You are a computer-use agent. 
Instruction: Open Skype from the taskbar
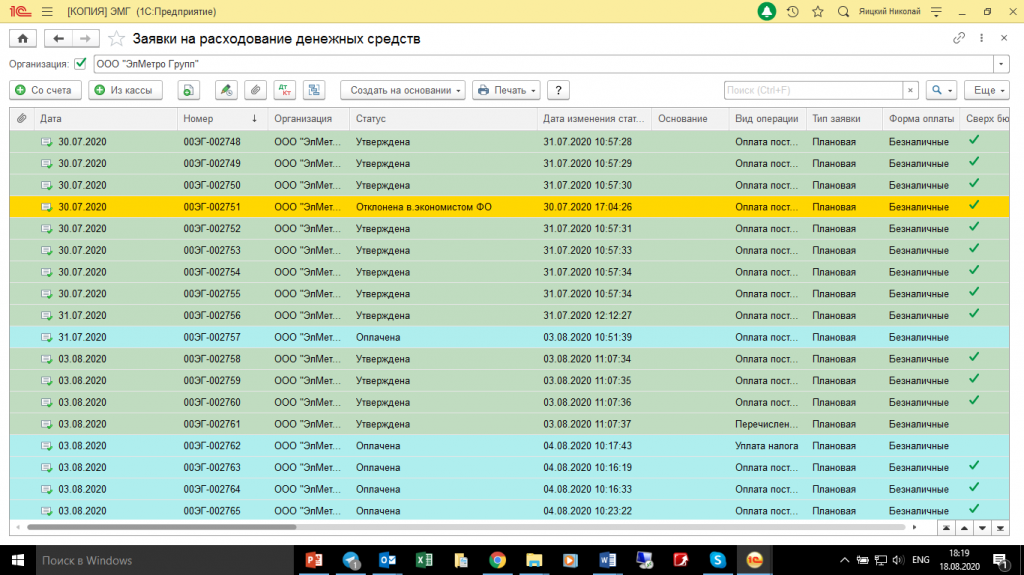717,560
